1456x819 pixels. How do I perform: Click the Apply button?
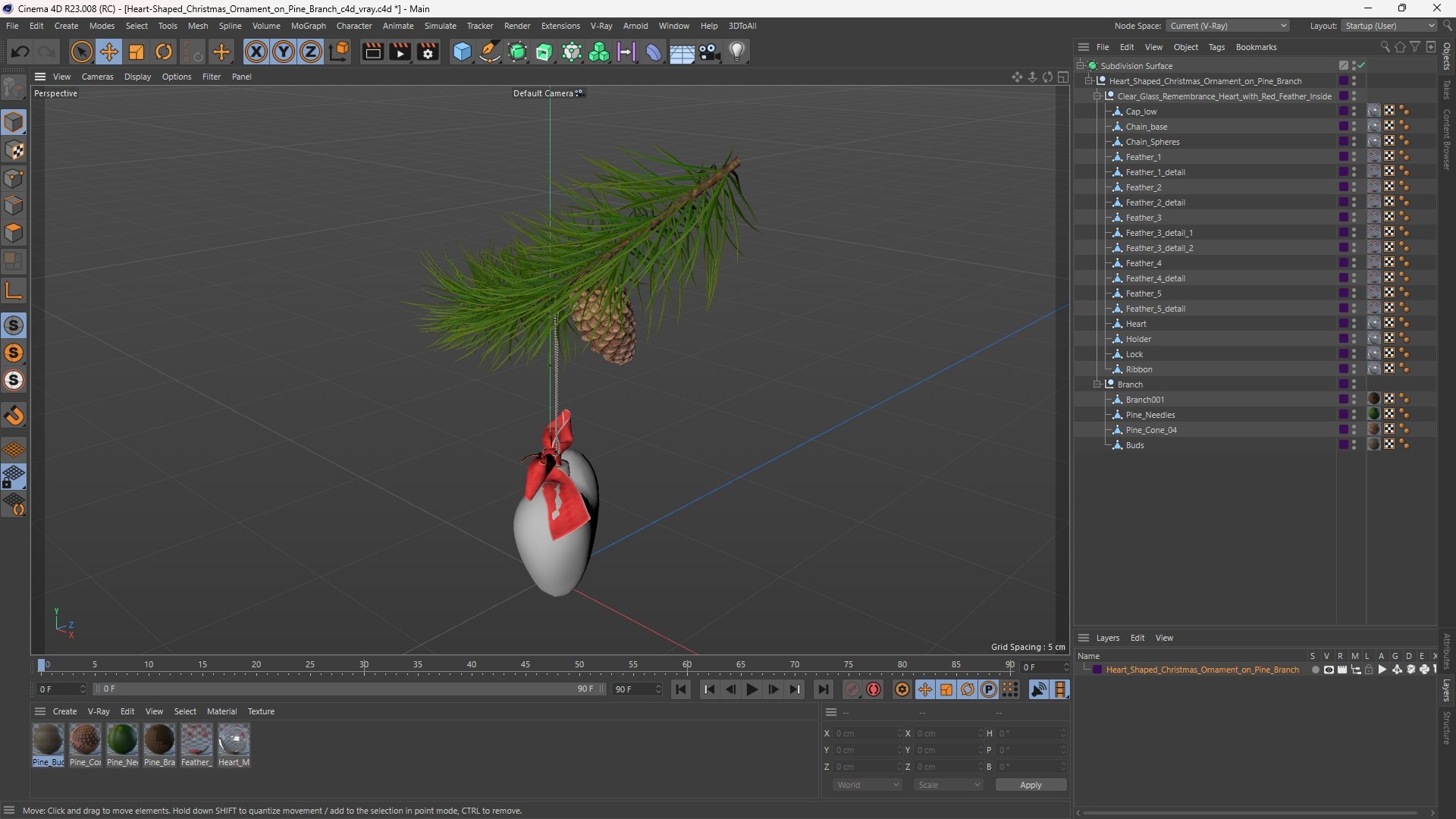[x=1031, y=785]
